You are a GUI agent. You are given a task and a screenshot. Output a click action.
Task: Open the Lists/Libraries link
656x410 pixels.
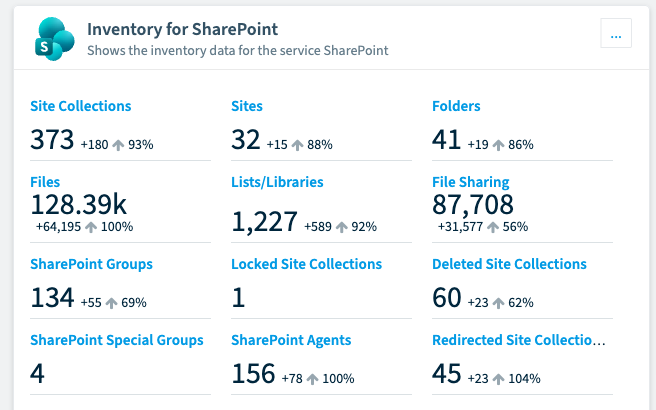click(277, 182)
